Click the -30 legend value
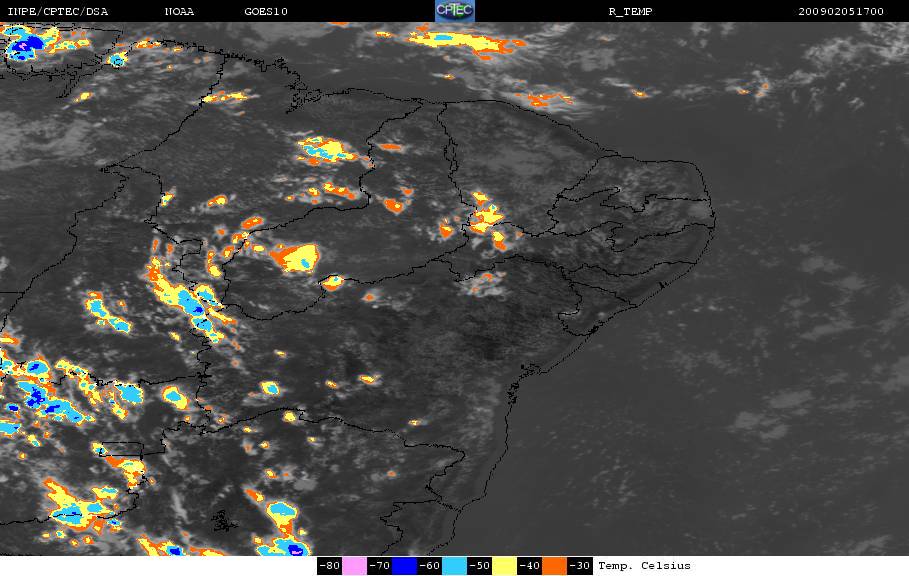Screen dimensions: 909x576 pos(579,566)
